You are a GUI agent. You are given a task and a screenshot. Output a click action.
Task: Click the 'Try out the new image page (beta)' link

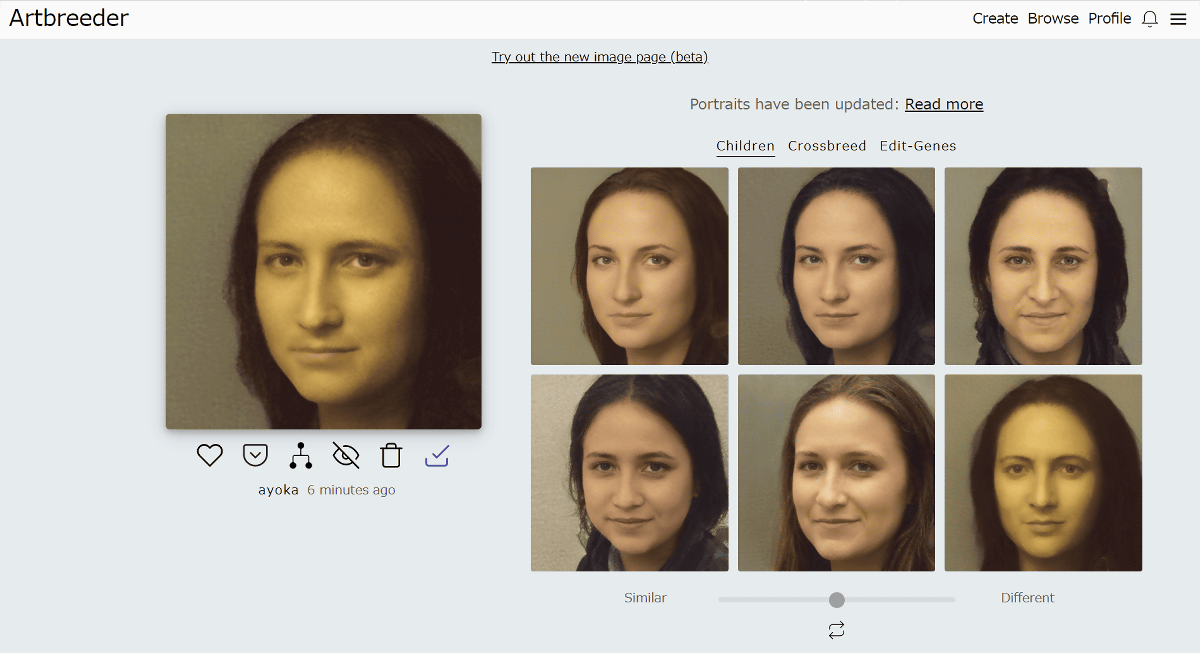600,57
